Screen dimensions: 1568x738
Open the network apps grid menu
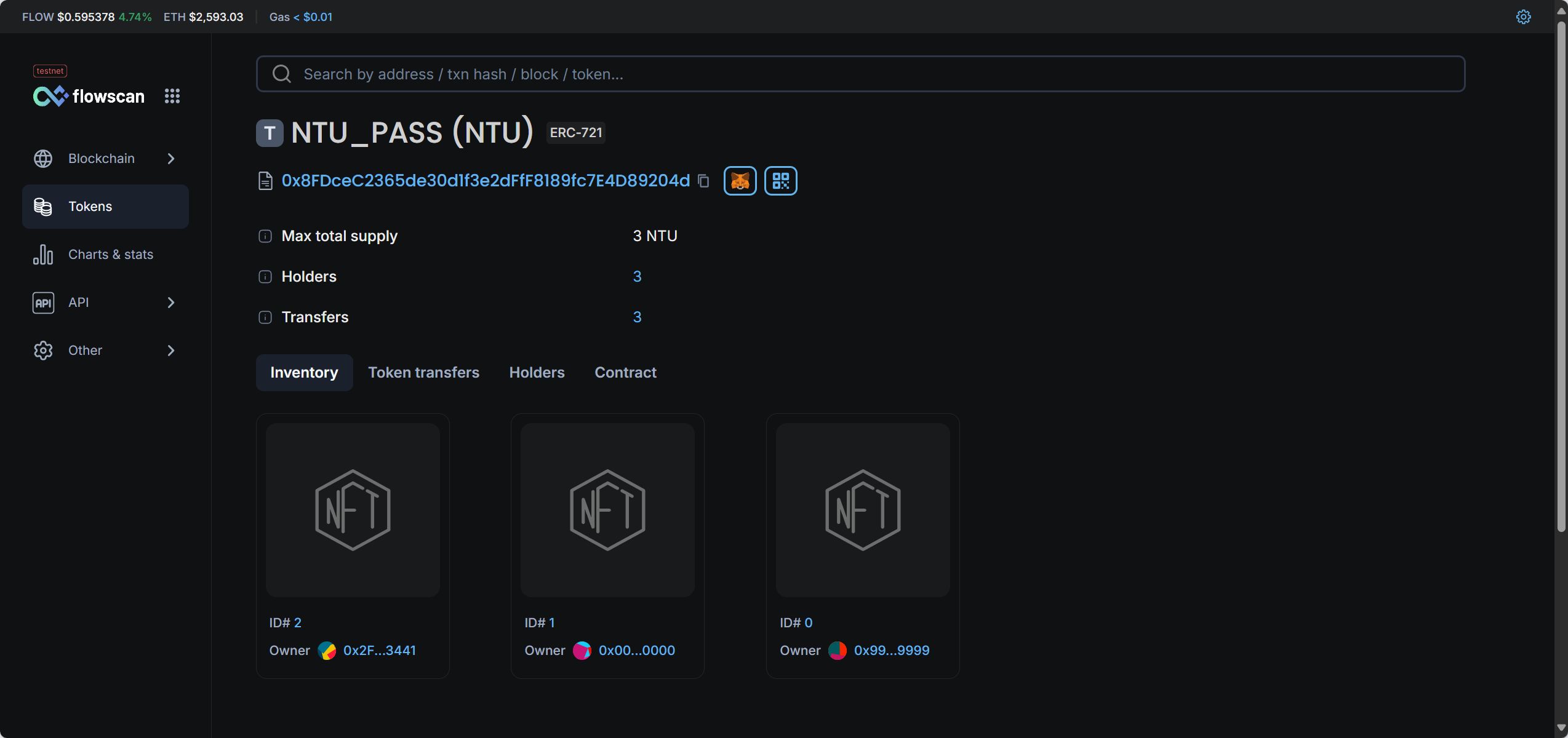coord(172,96)
